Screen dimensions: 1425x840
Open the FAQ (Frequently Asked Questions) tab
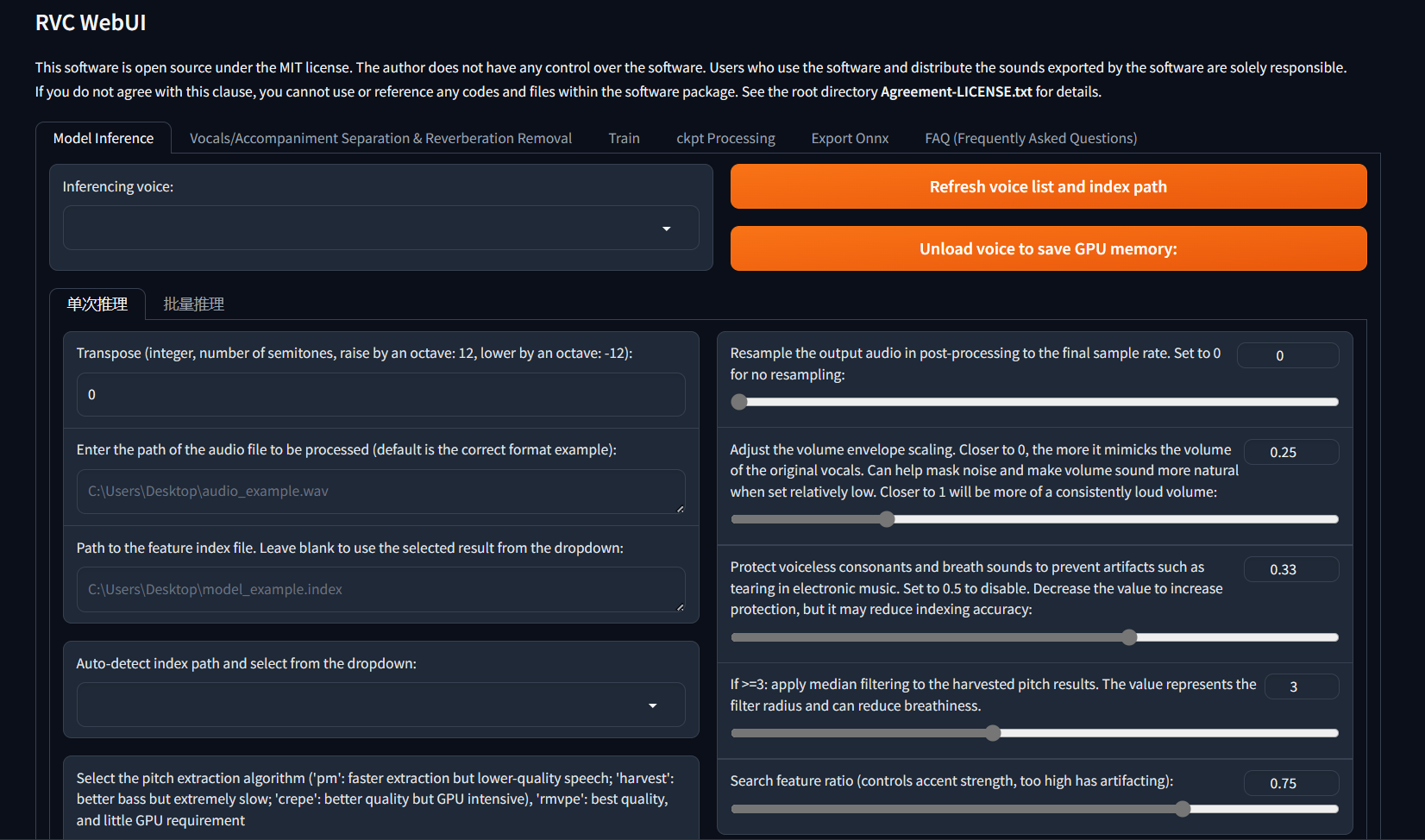pos(1031,138)
